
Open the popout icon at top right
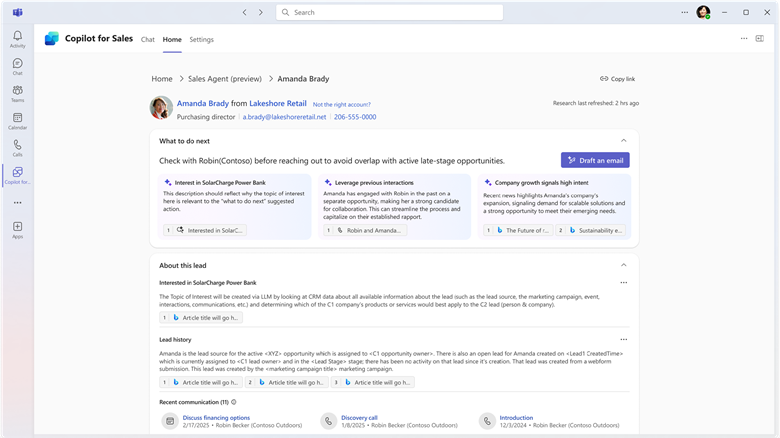pos(761,39)
